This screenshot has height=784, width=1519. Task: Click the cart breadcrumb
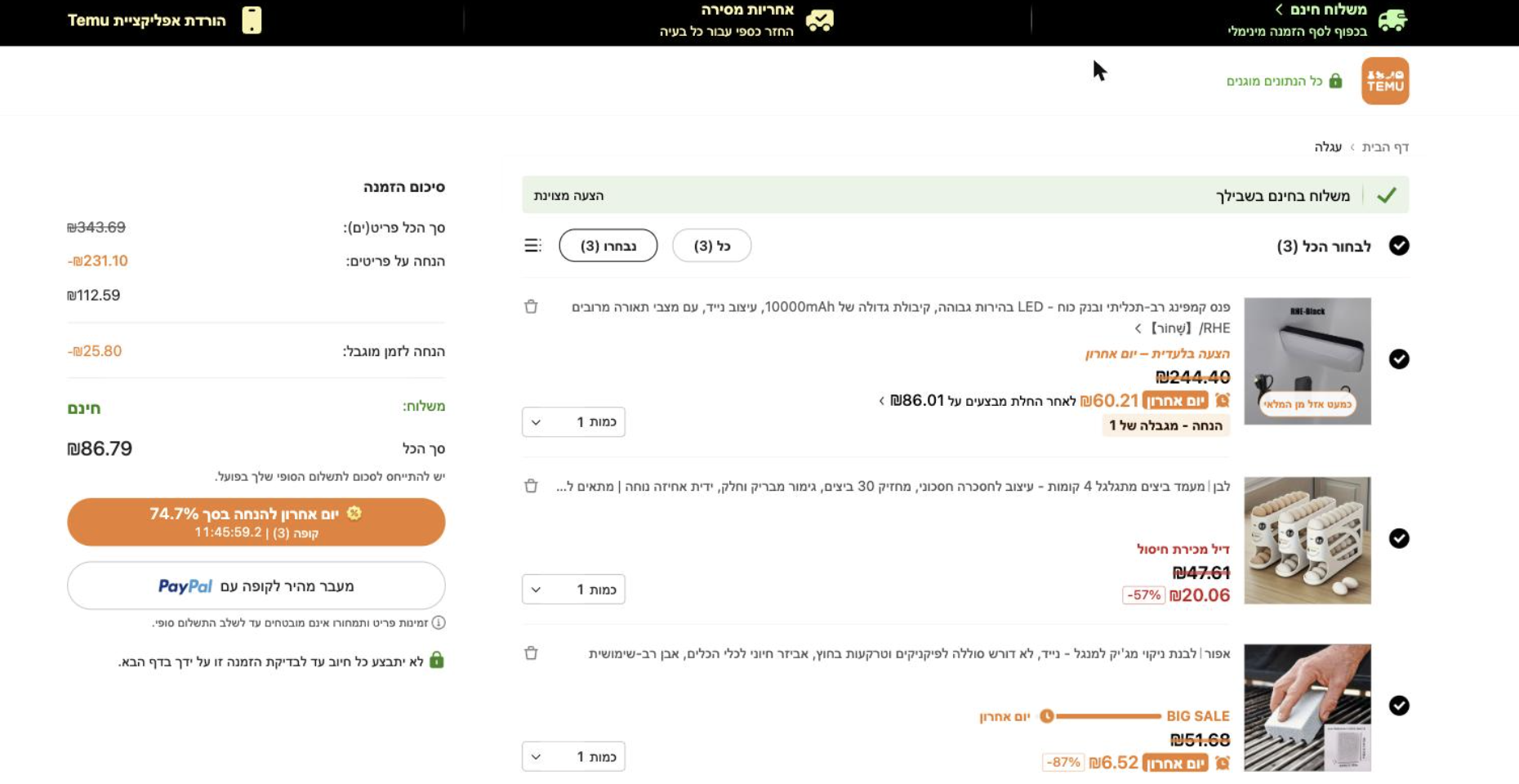point(1328,147)
